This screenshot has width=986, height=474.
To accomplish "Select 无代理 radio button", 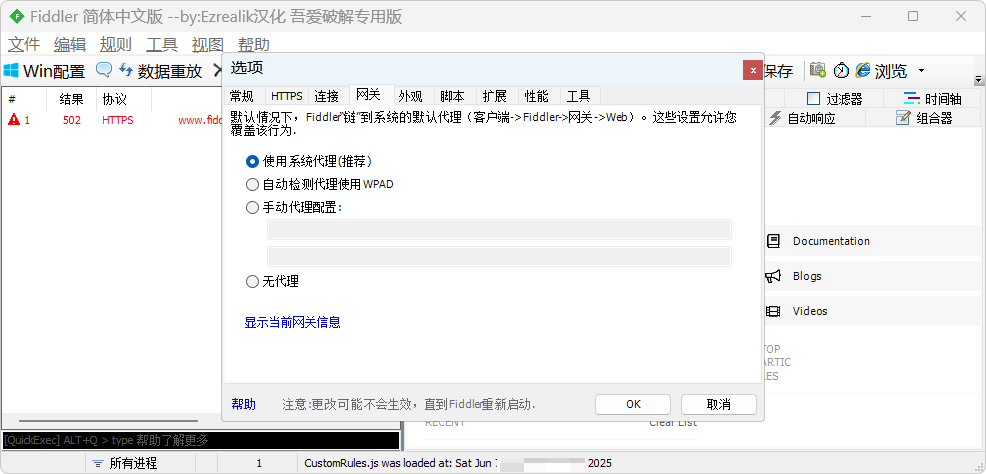I will (252, 282).
